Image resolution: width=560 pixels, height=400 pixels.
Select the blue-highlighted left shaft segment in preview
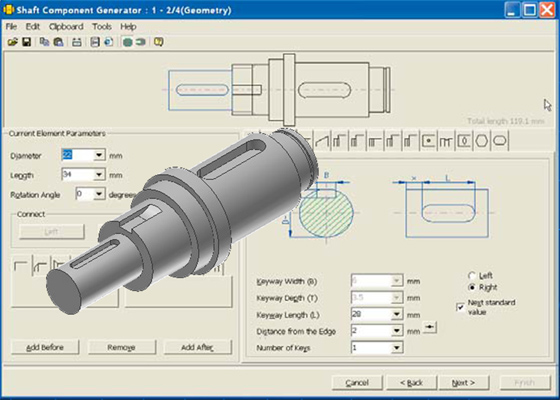point(200,90)
